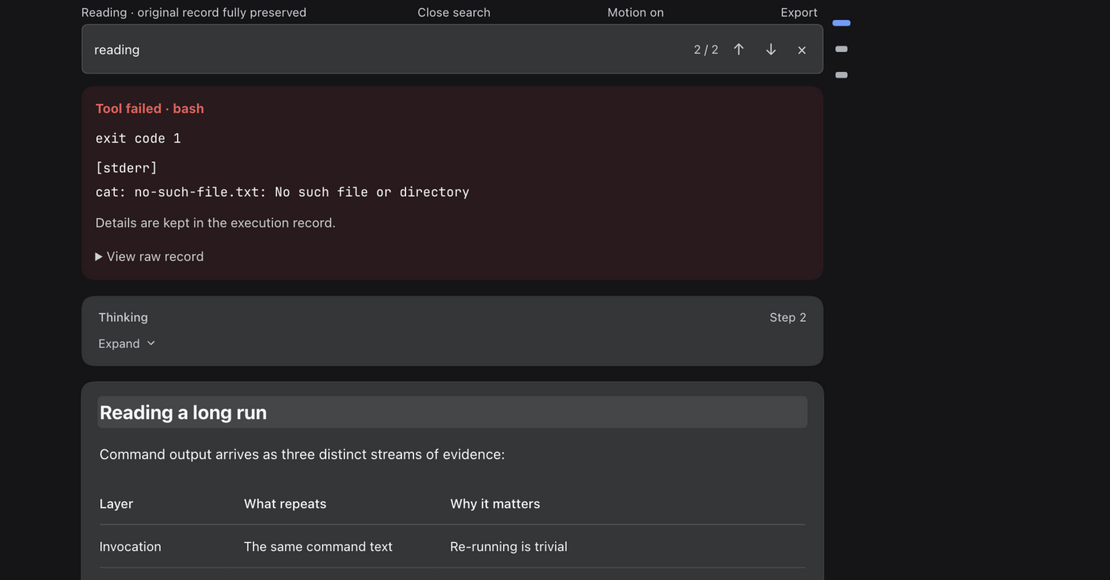Click the 'What repeats' column header

click(285, 504)
